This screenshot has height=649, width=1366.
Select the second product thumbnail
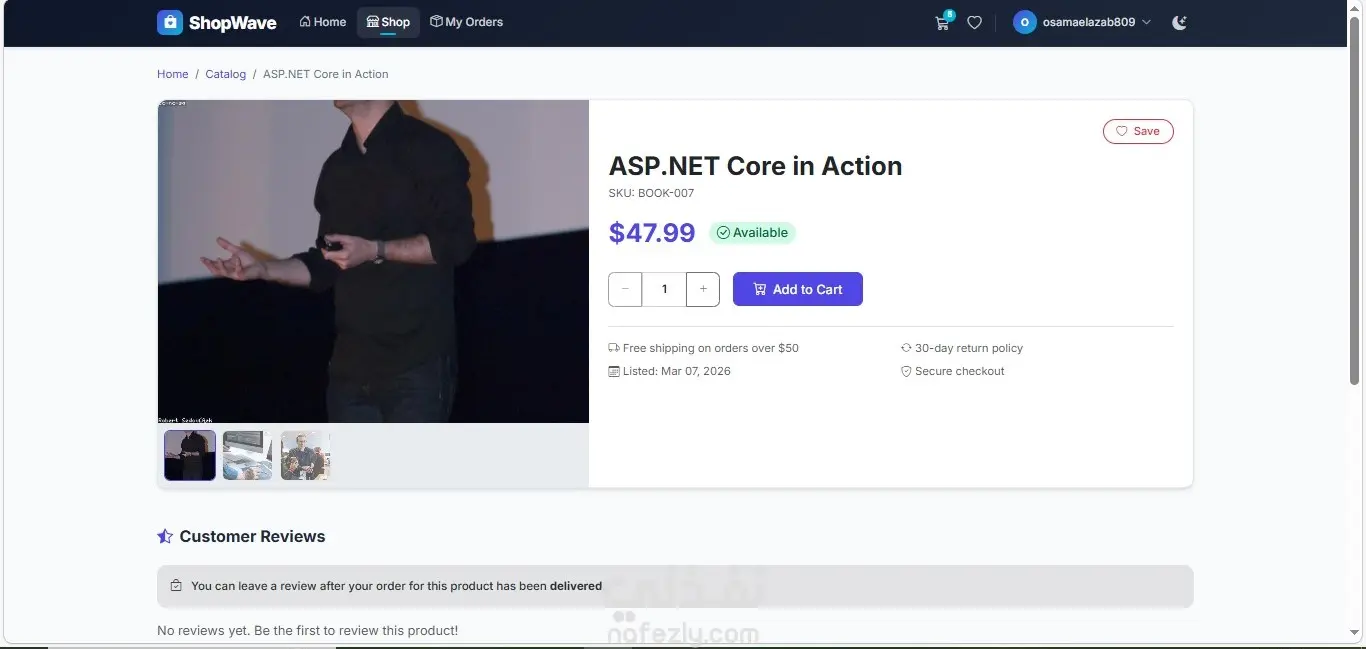pos(247,455)
